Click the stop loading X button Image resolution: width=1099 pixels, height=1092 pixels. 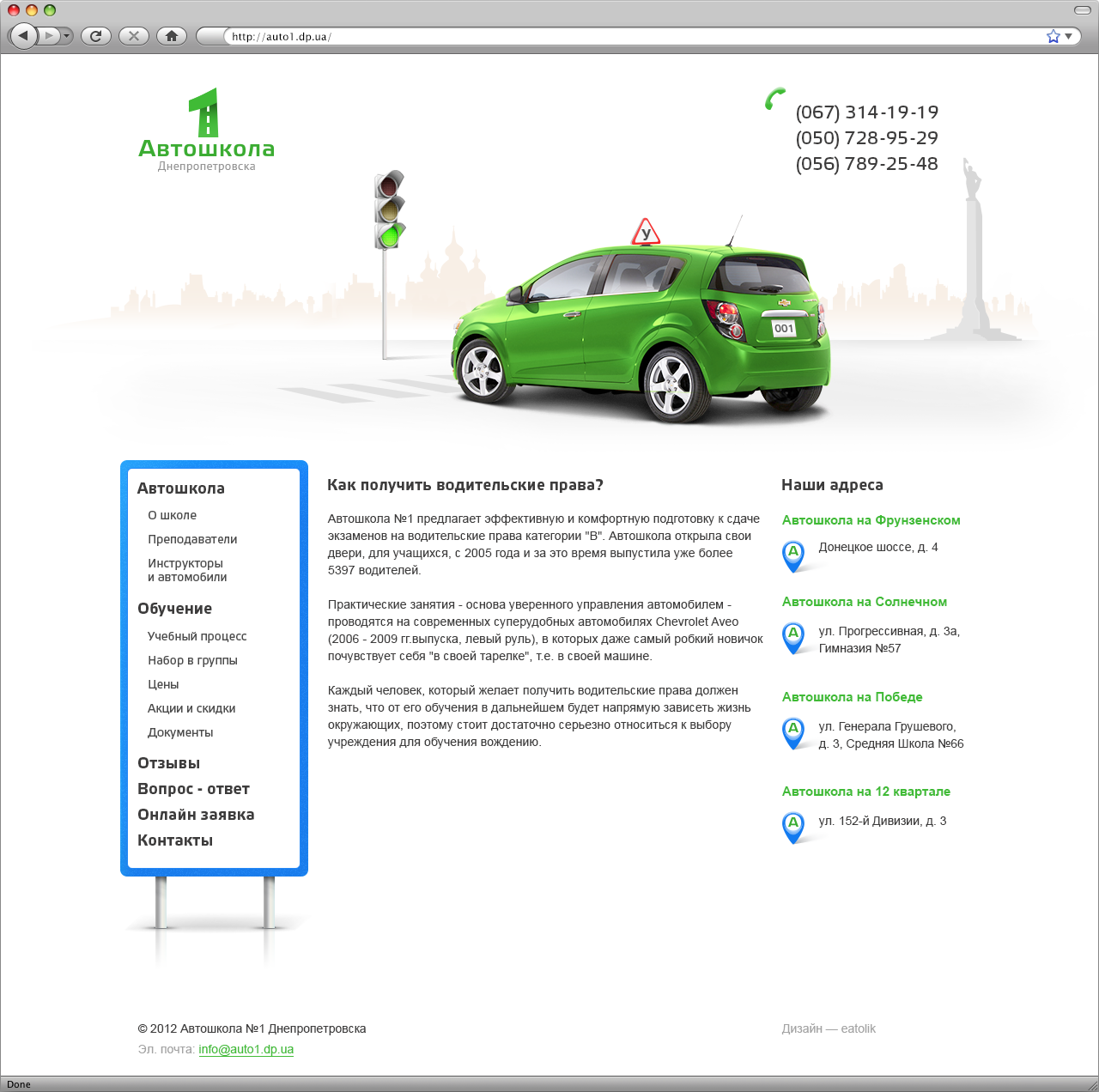[x=133, y=36]
